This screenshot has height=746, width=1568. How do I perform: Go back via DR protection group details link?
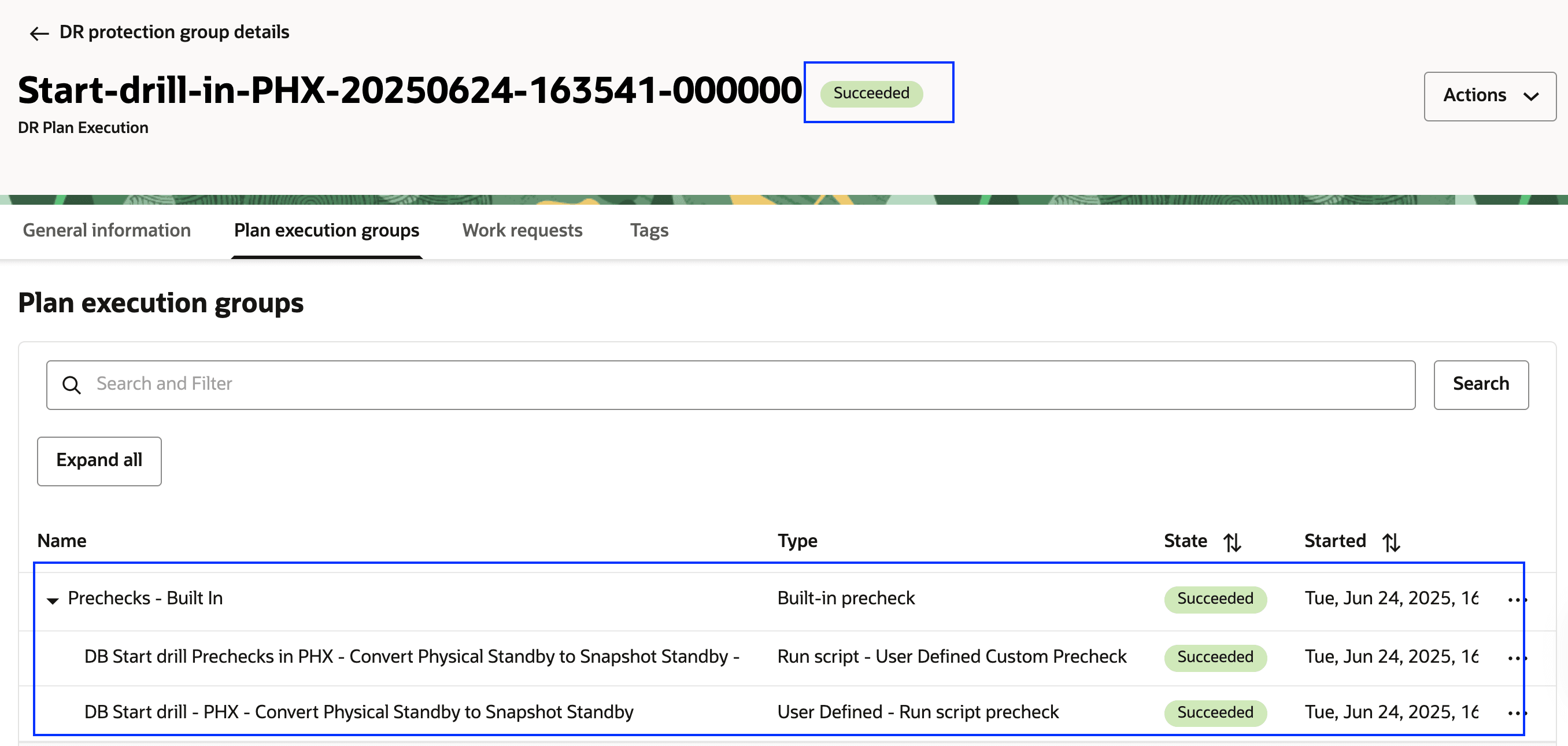[x=174, y=32]
